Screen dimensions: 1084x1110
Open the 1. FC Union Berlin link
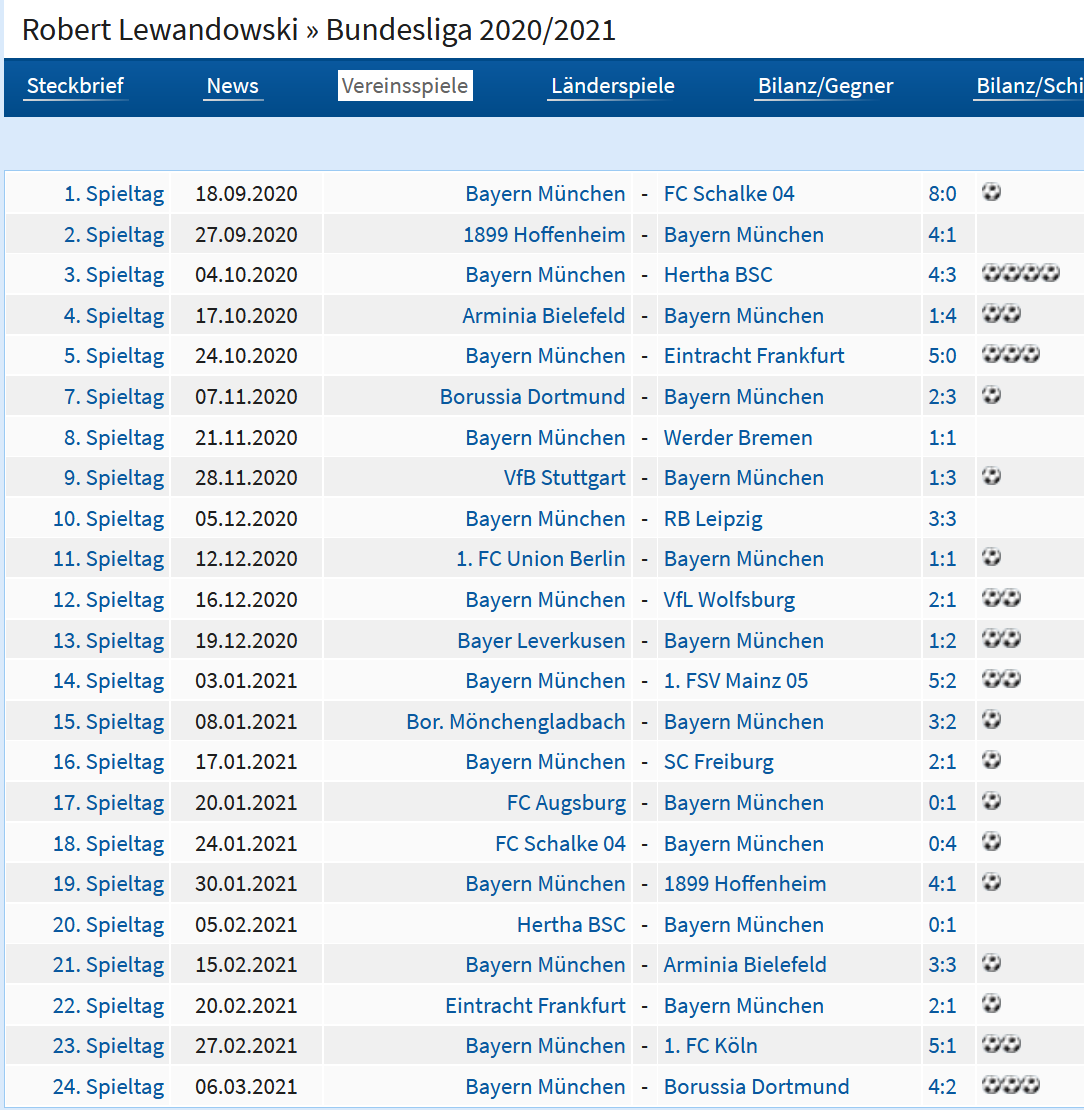pyautogui.click(x=540, y=559)
